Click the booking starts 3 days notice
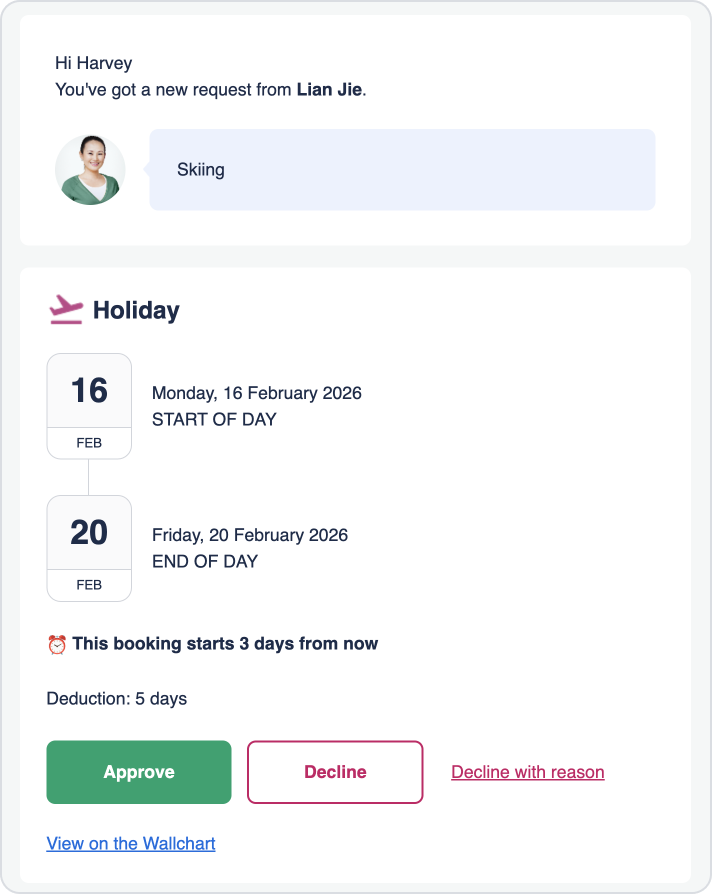The height and width of the screenshot is (894, 712). pos(225,644)
